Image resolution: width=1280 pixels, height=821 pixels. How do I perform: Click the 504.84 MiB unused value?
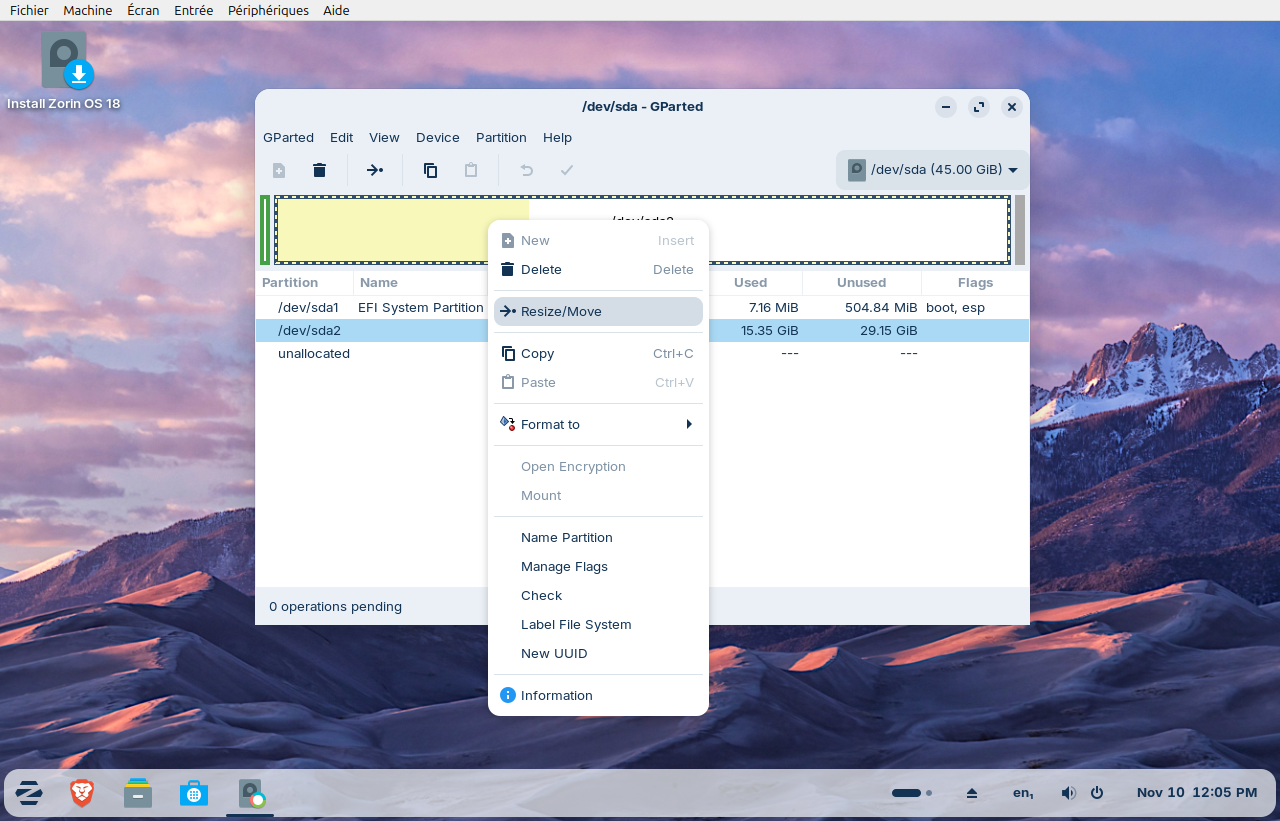tap(881, 307)
